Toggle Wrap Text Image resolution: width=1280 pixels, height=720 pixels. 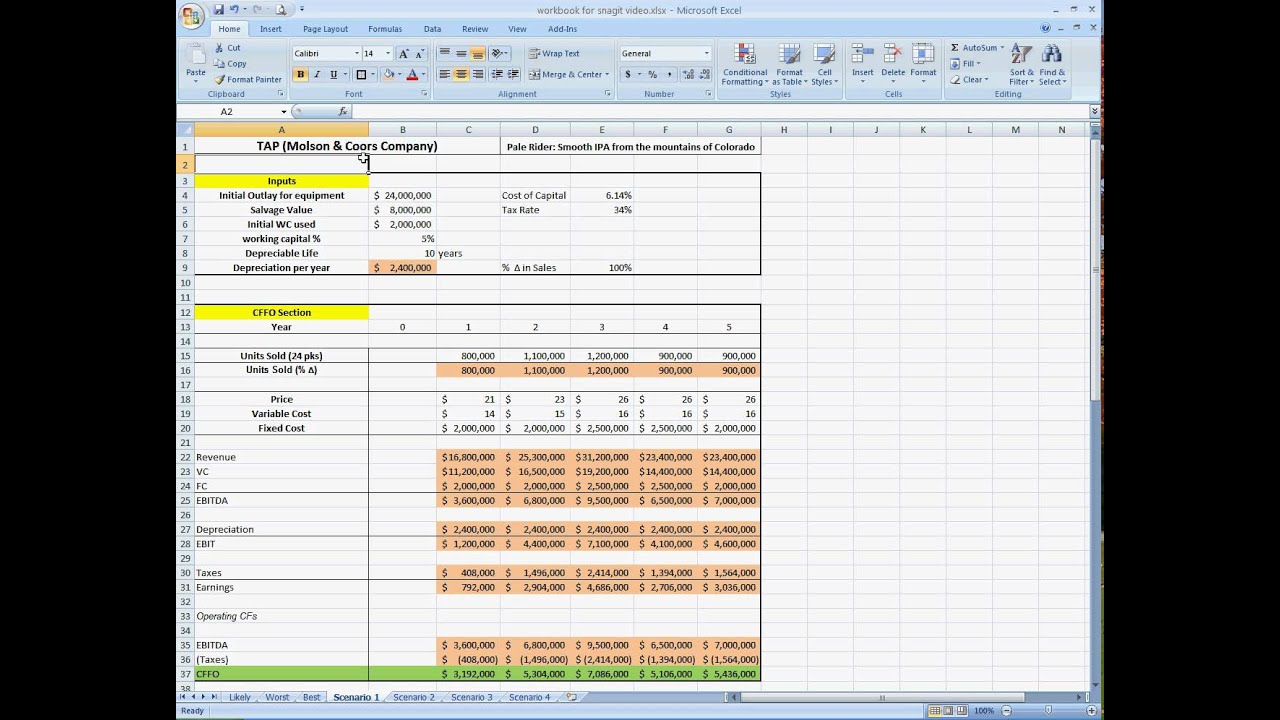(554, 53)
